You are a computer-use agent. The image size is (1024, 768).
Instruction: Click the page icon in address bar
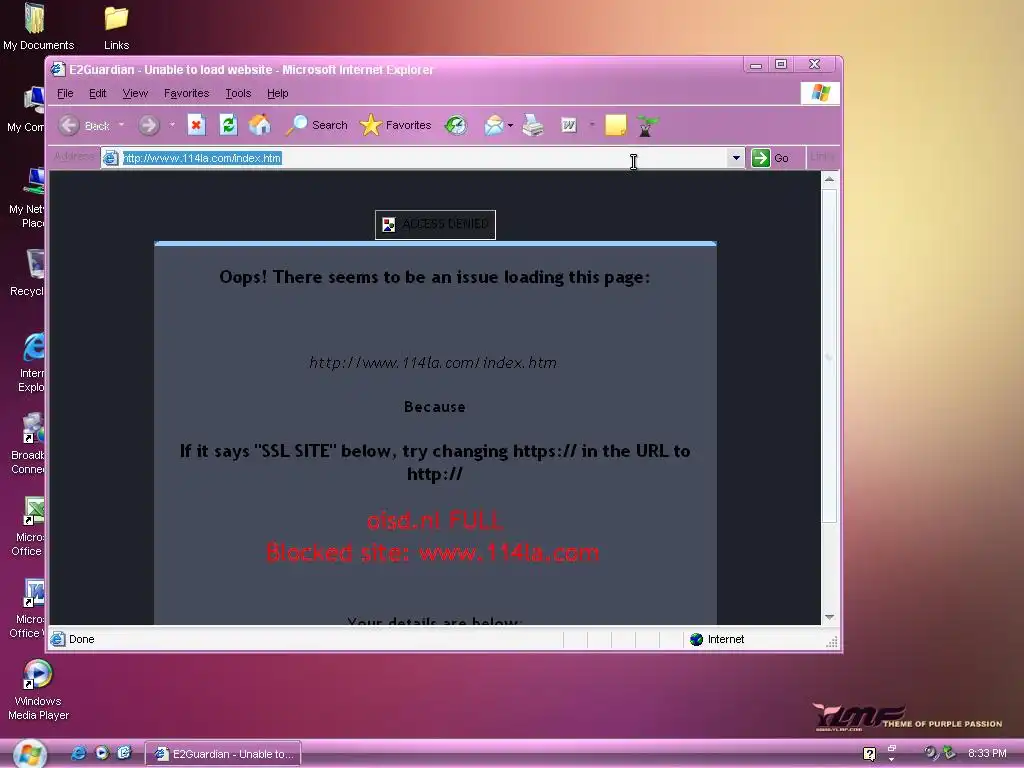[111, 158]
